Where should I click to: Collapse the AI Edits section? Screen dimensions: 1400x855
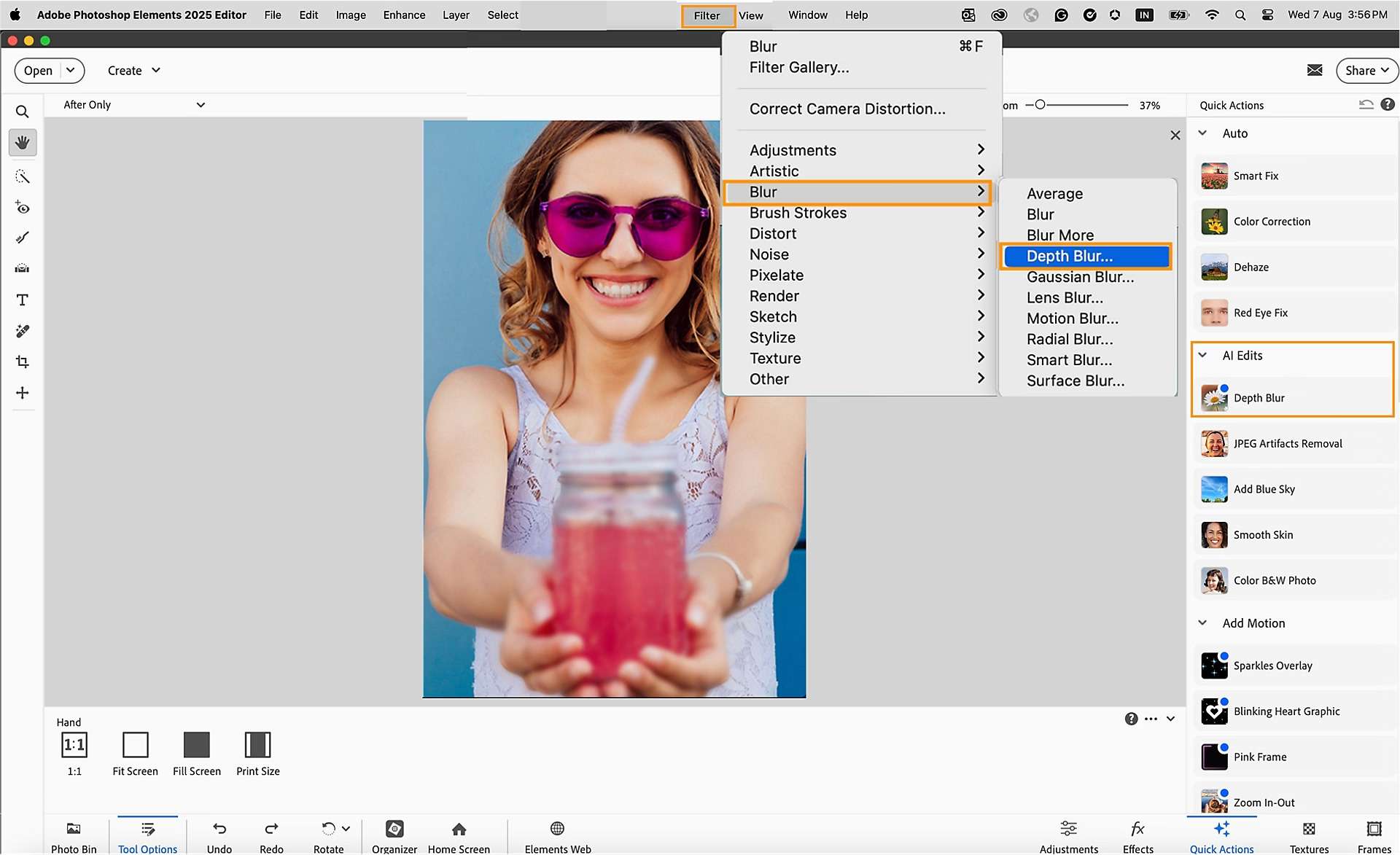pos(1202,355)
